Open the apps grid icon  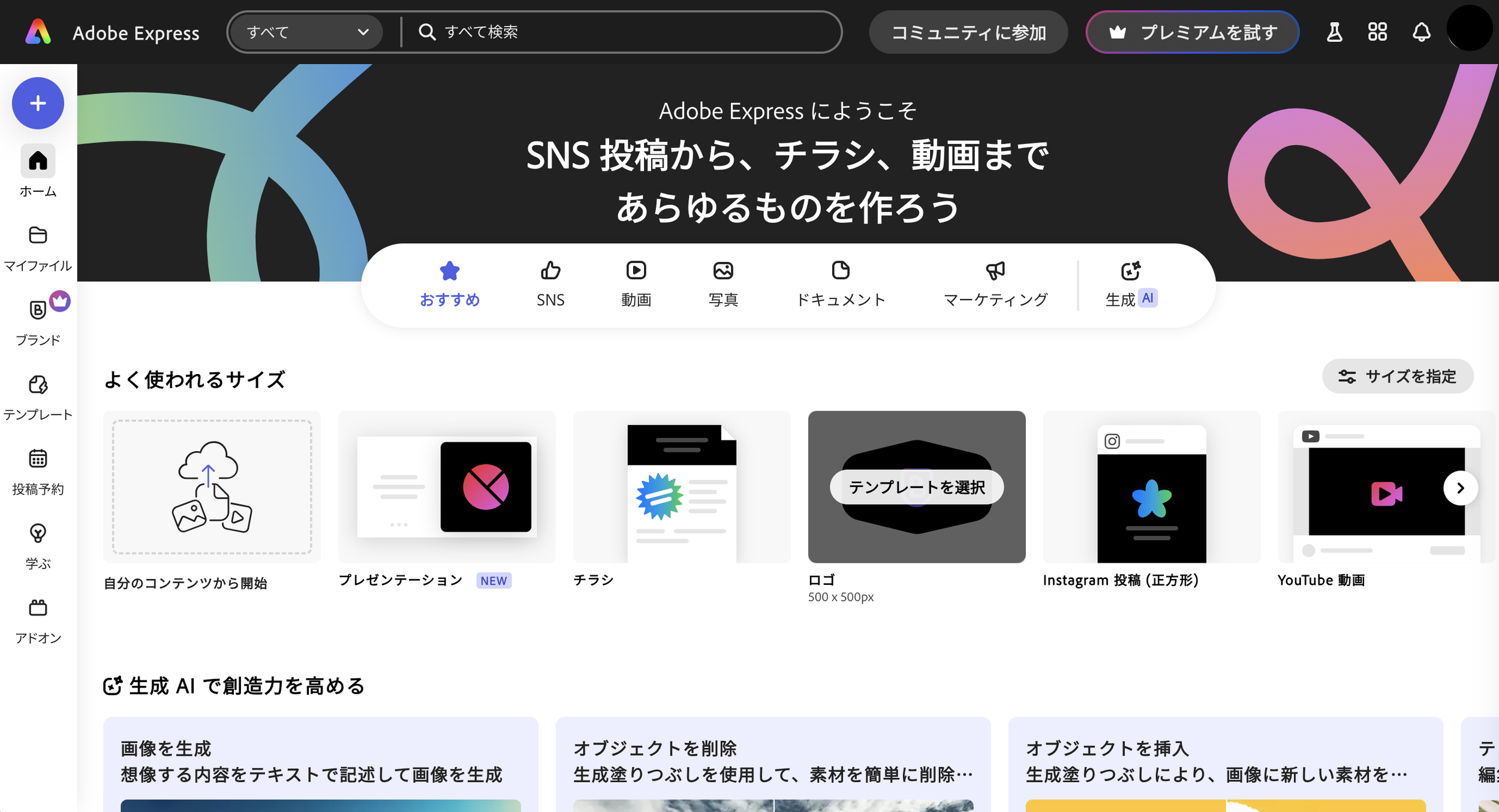[x=1377, y=32]
